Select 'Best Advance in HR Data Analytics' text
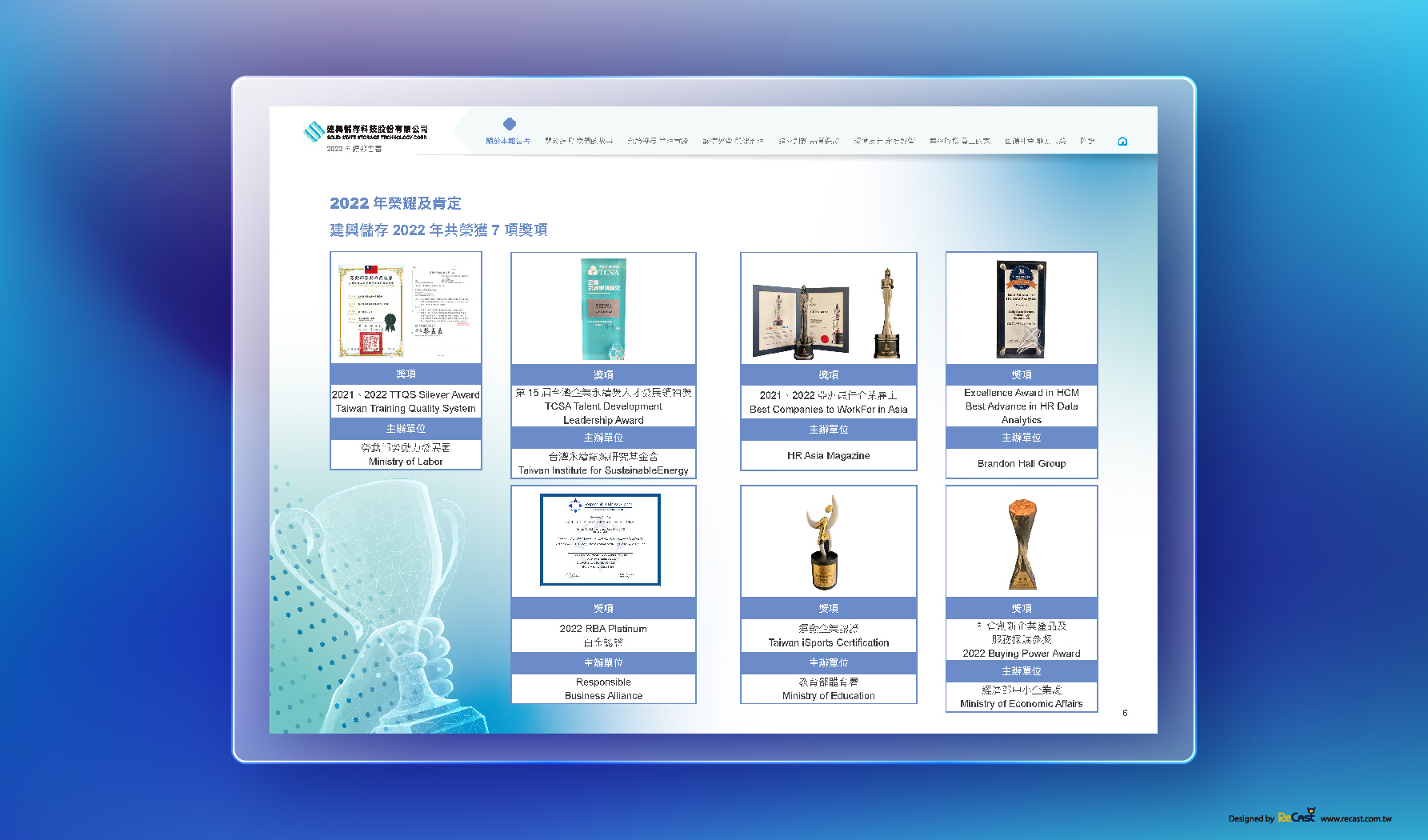The image size is (1428, 840). (x=1022, y=413)
